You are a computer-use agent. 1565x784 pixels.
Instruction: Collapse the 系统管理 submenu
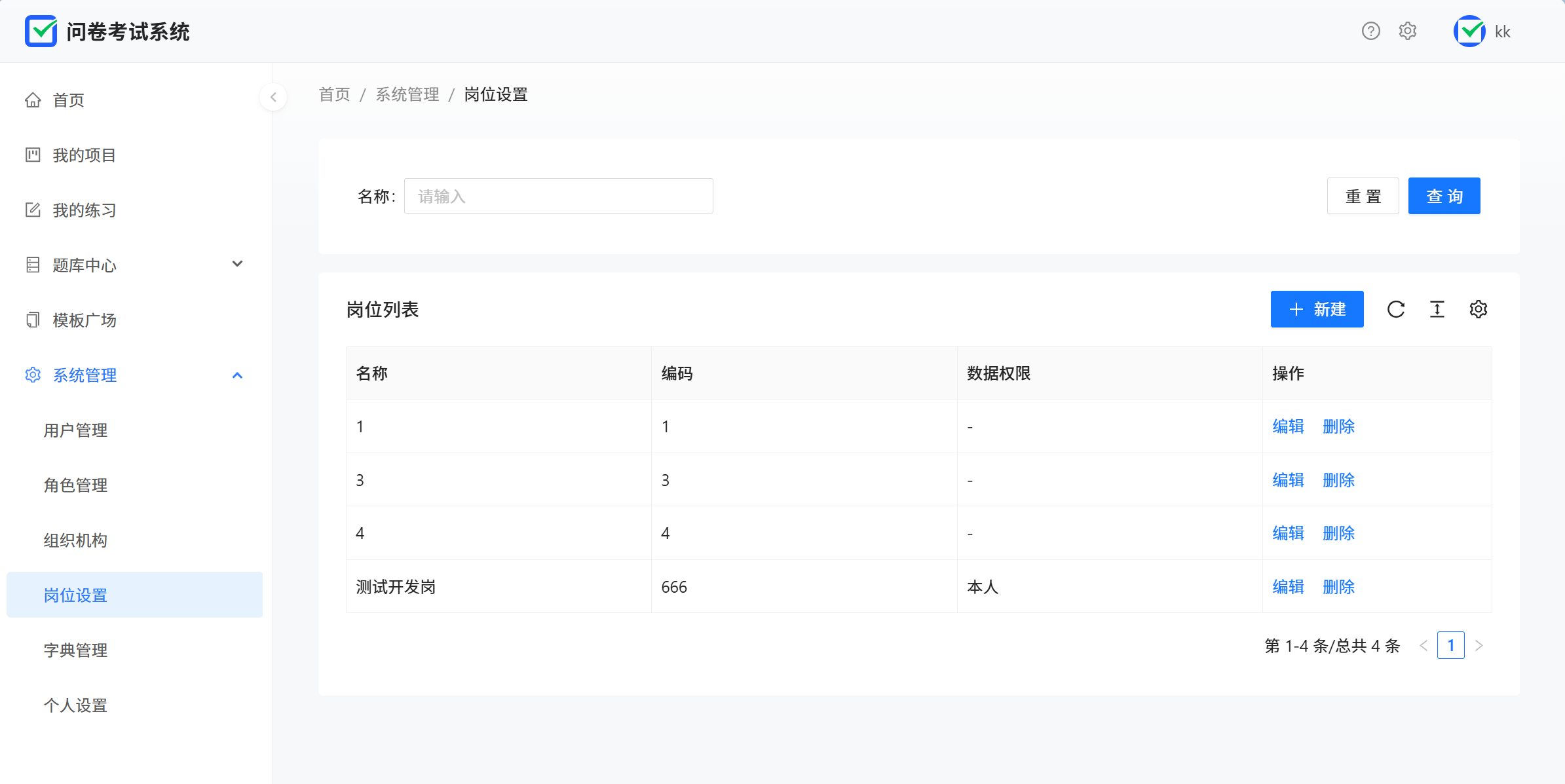(237, 375)
